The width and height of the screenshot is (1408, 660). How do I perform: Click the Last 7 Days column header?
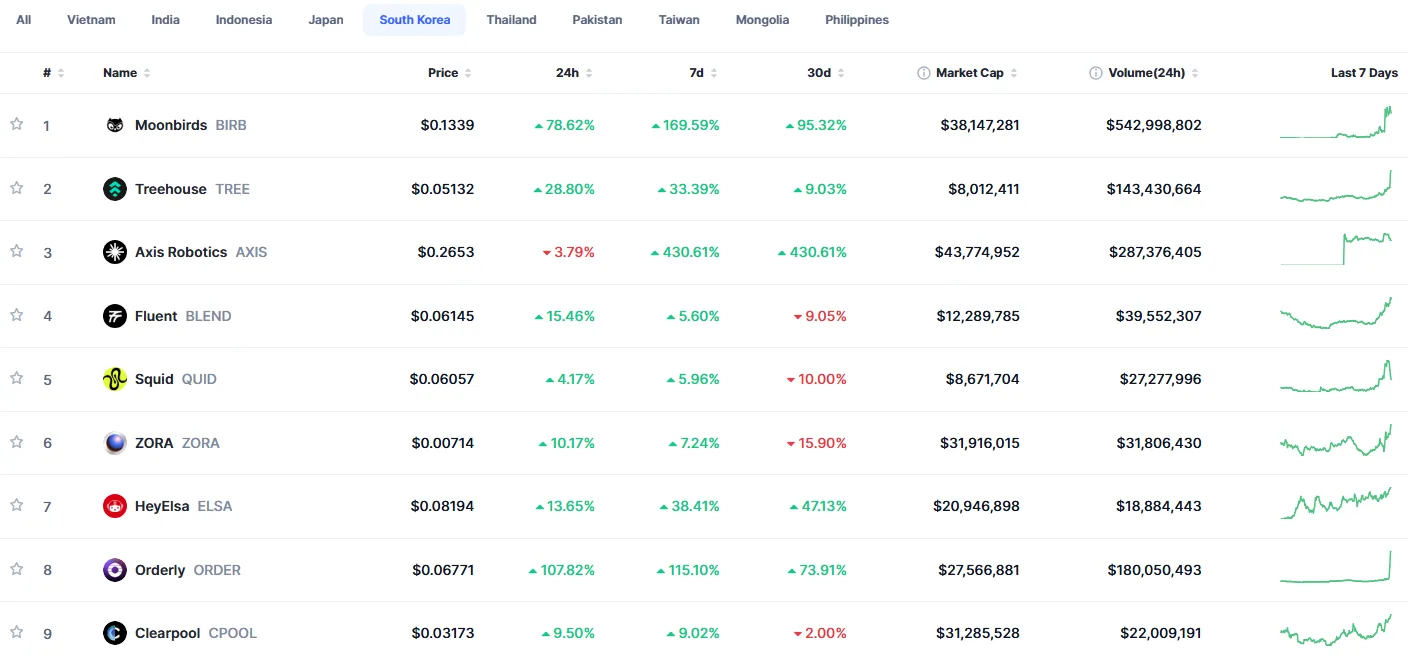pyautogui.click(x=1364, y=73)
